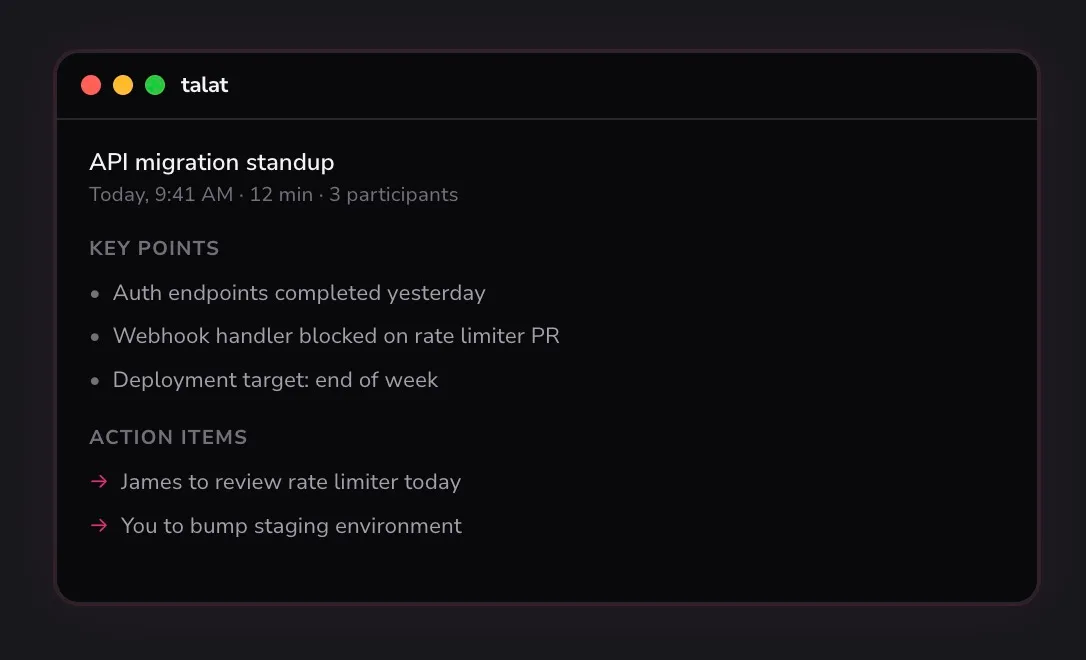The height and width of the screenshot is (660, 1086).
Task: Select the ACTION ITEMS section header
Action: pos(168,437)
